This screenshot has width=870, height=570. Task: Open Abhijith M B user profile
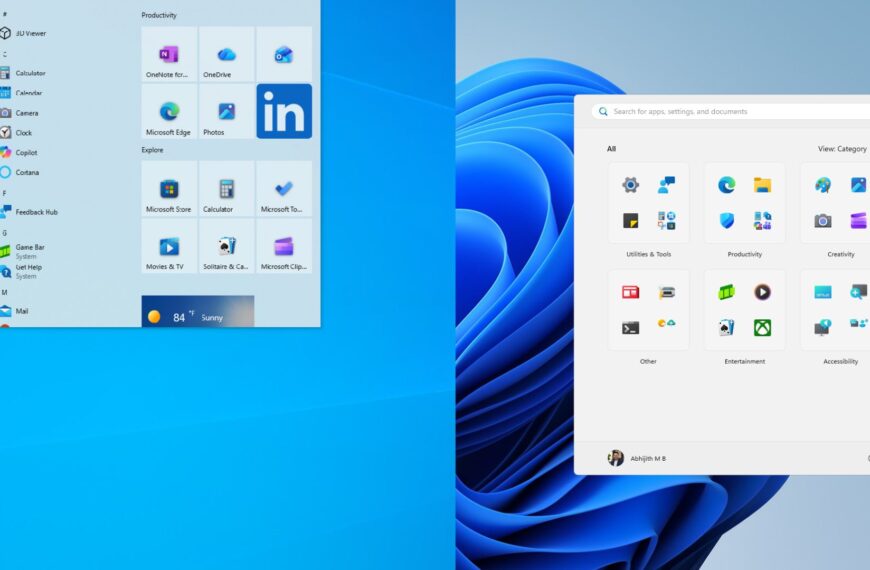pyautogui.click(x=637, y=458)
